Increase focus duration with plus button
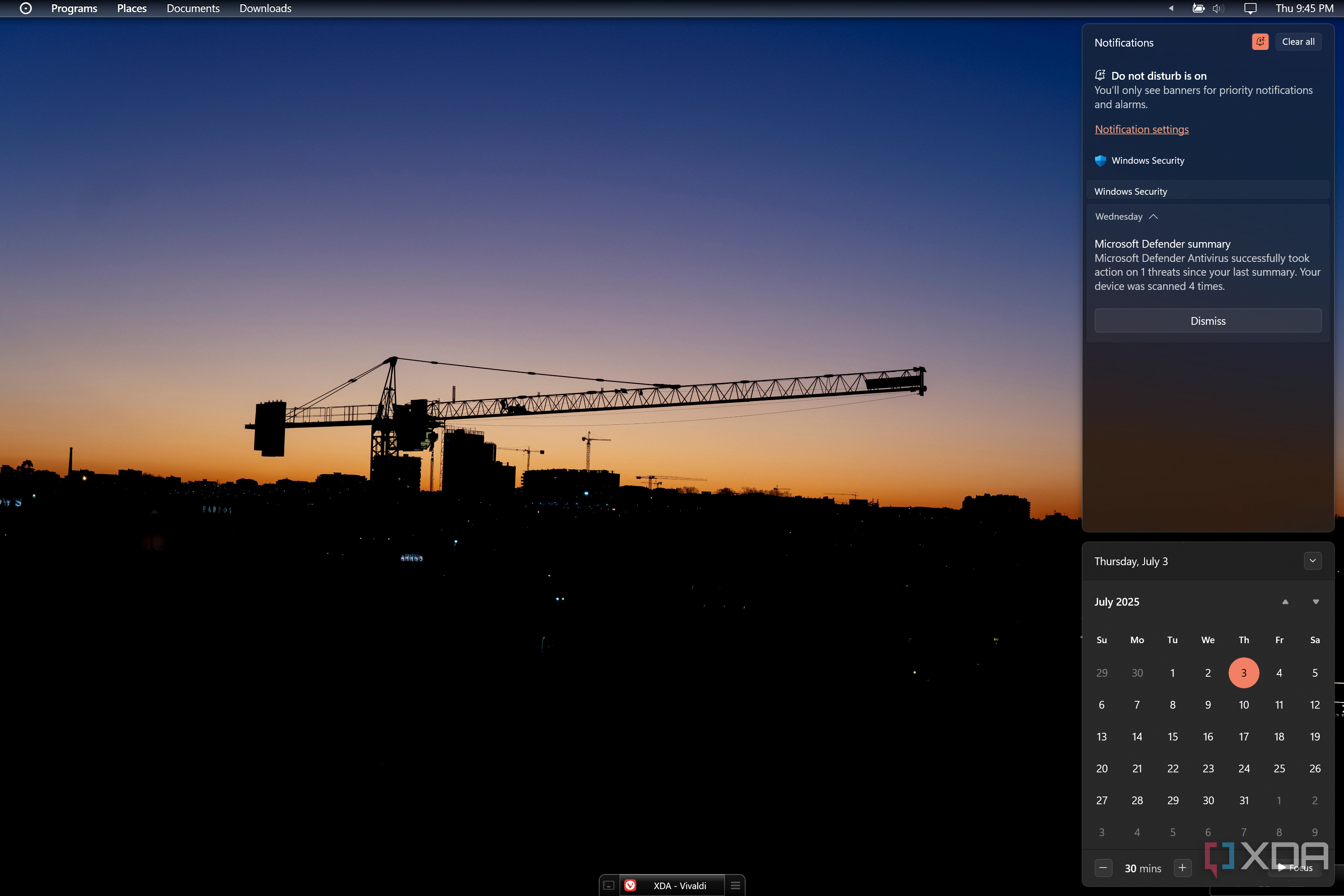 tap(1182, 868)
